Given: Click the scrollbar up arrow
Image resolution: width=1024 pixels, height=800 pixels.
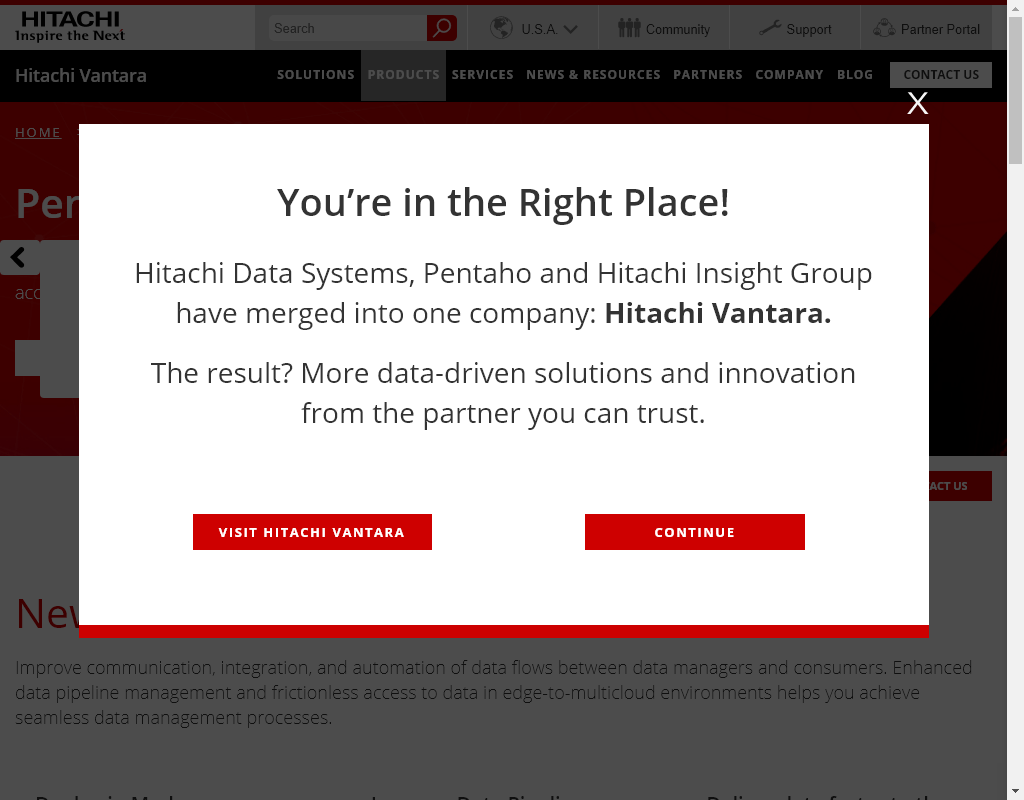Looking at the screenshot, I should [x=1016, y=8].
